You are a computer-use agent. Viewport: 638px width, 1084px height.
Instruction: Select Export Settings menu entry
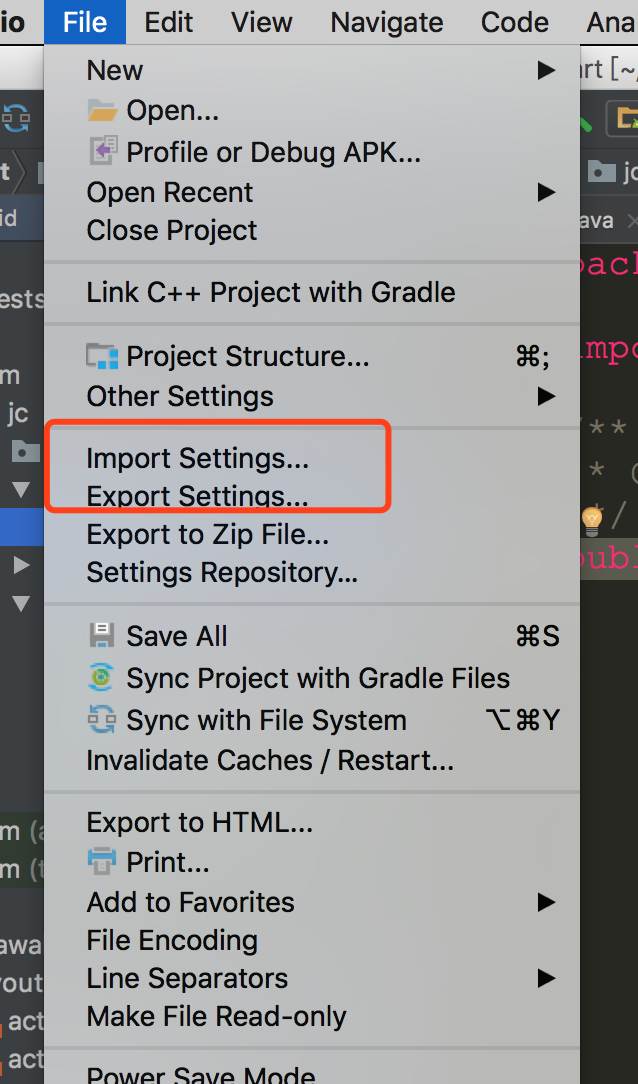[x=197, y=496]
